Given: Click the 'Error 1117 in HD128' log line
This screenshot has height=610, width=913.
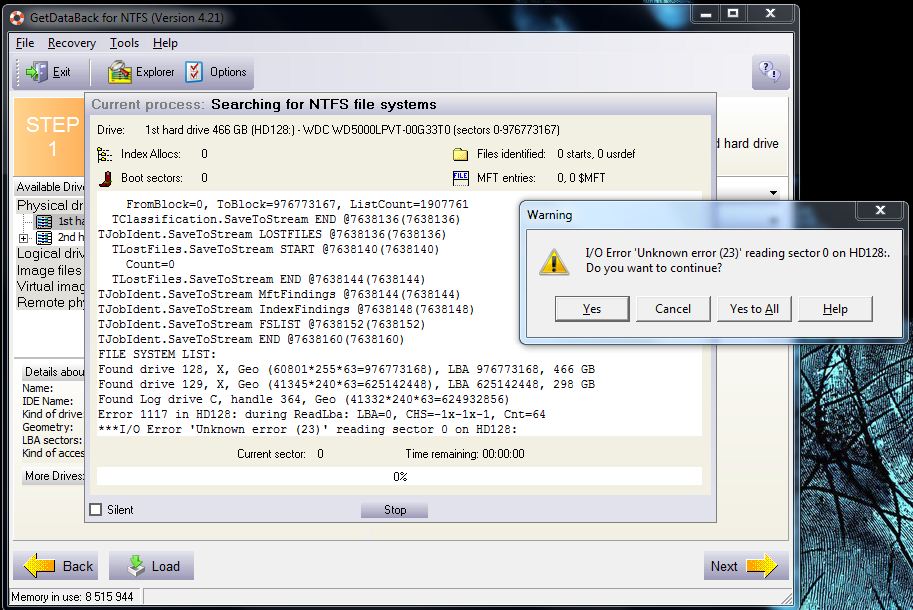Looking at the screenshot, I should click(321, 414).
